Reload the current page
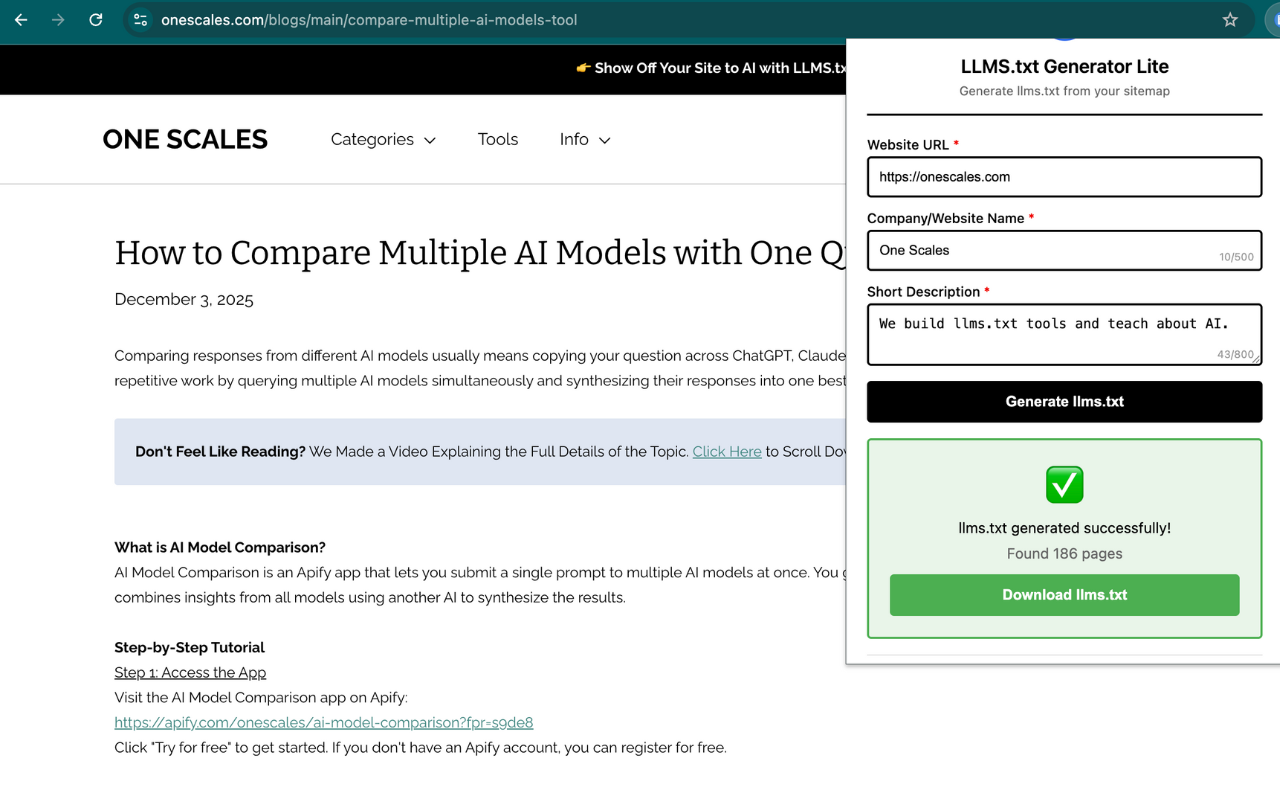The height and width of the screenshot is (800, 1280). pyautogui.click(x=96, y=20)
